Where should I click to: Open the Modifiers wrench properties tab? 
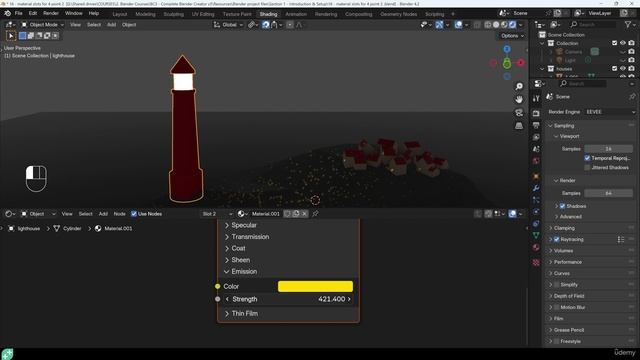coord(536,188)
